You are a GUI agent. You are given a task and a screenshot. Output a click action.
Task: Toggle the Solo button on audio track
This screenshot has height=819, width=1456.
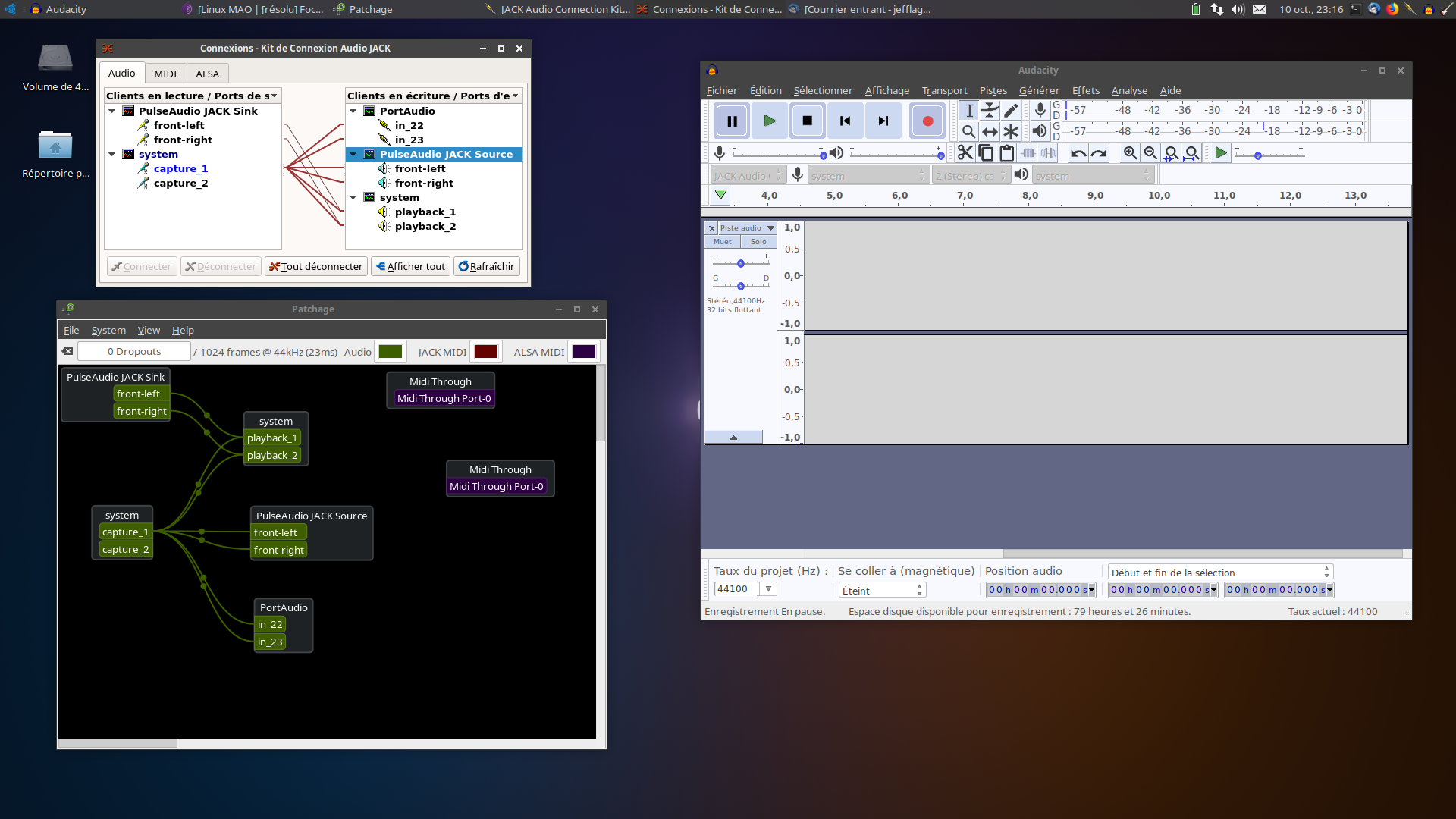point(758,242)
